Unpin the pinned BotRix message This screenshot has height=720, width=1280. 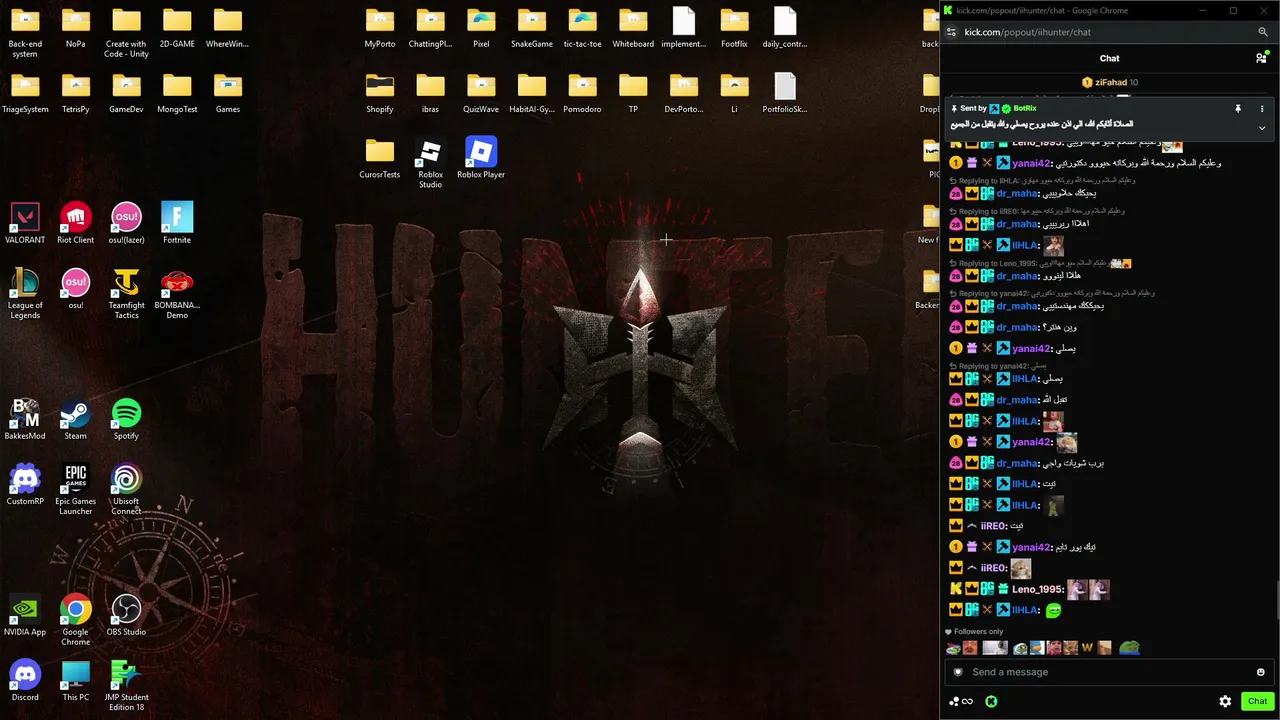coord(1238,108)
